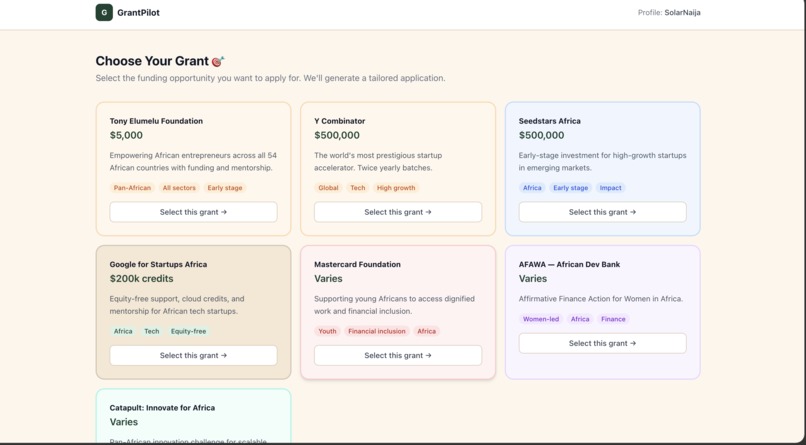Click the Tech tag on Y Combinator
806x445 pixels.
click(358, 188)
